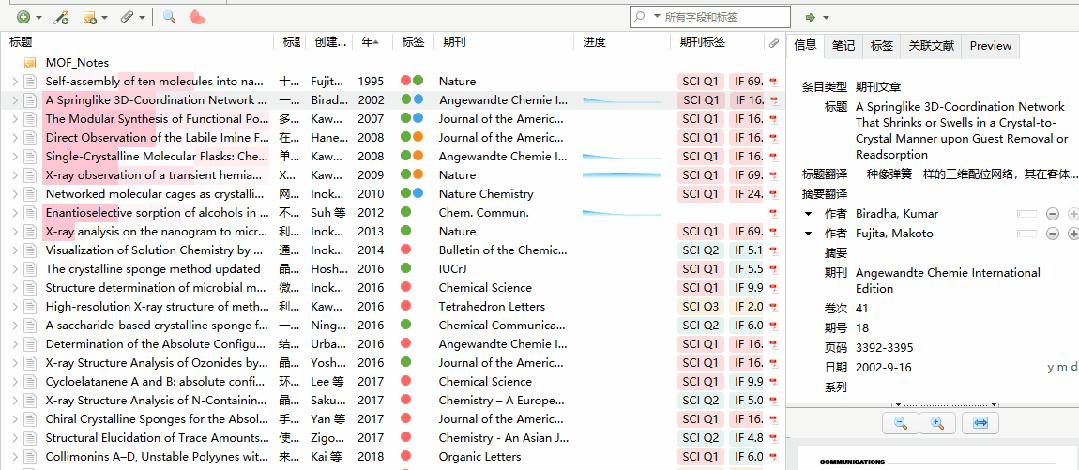Sort by the 进度 column header
Viewport: 1079px width, 470px height.
pyautogui.click(x=622, y=43)
